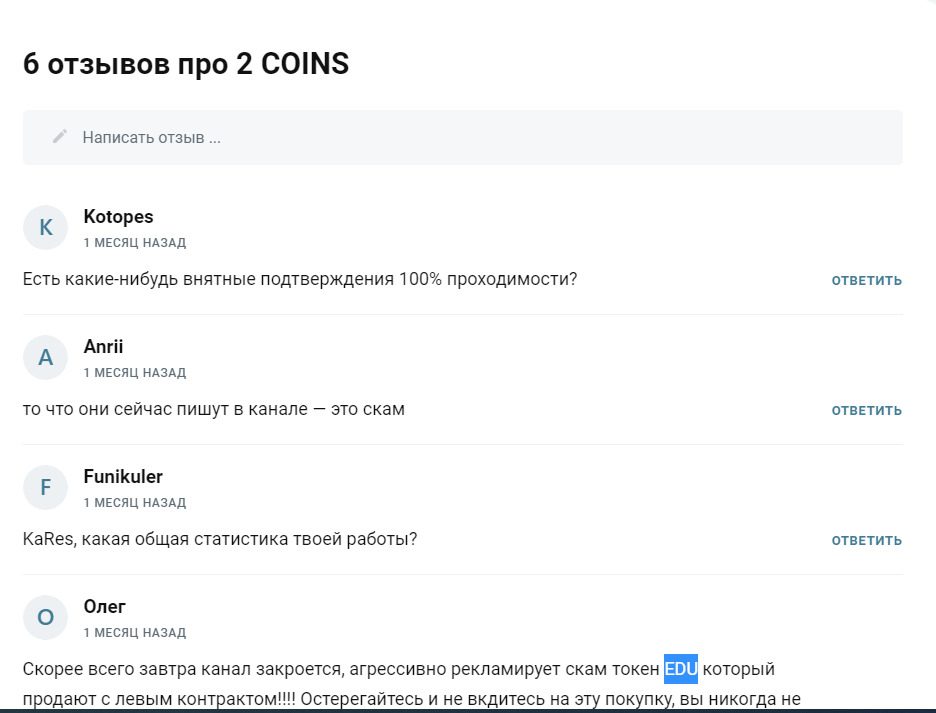Image resolution: width=936 pixels, height=713 pixels.
Task: Click Funikuler avatar circle with letter F
Action: [45, 487]
